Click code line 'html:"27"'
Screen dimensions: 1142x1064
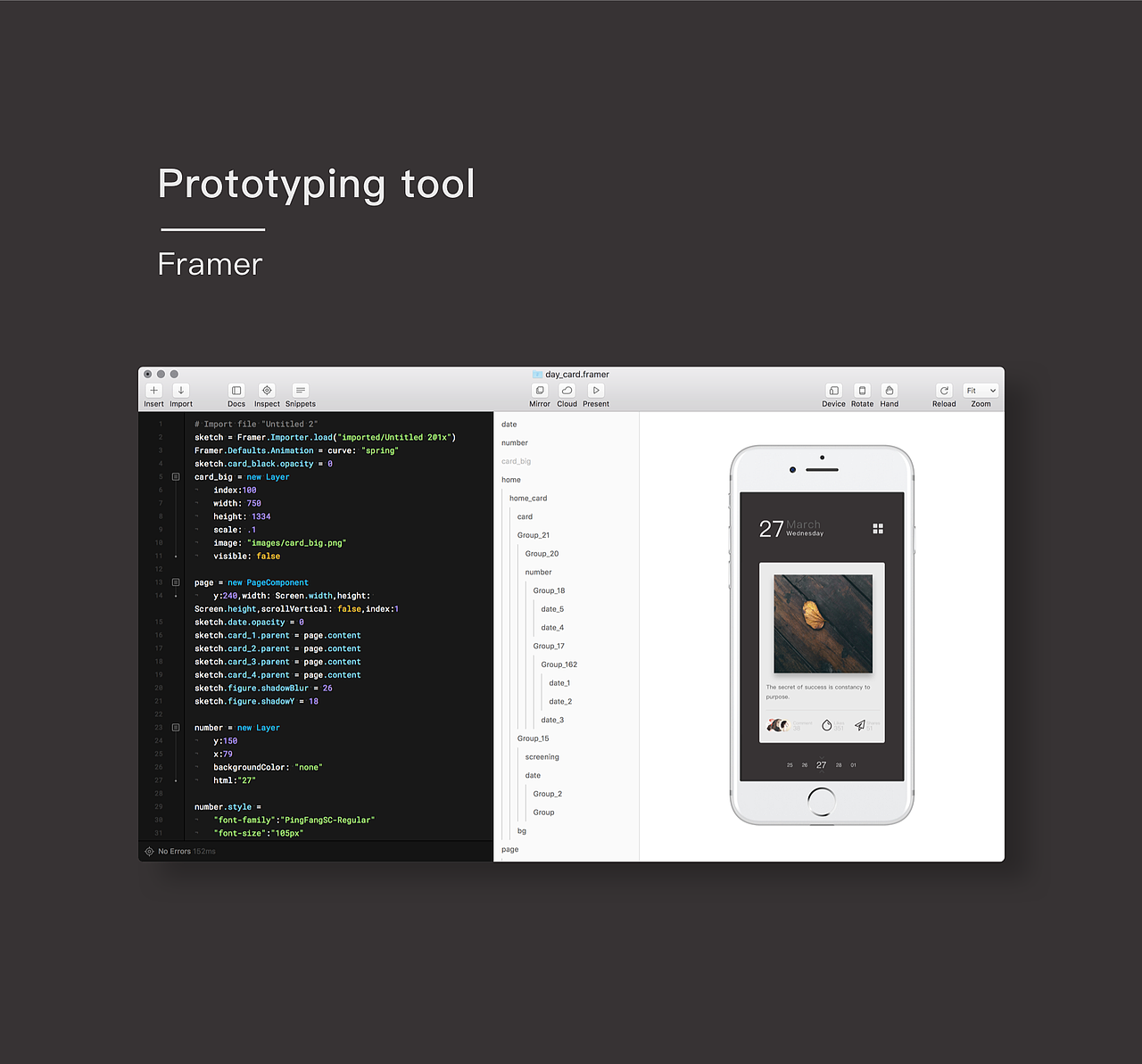(235, 780)
